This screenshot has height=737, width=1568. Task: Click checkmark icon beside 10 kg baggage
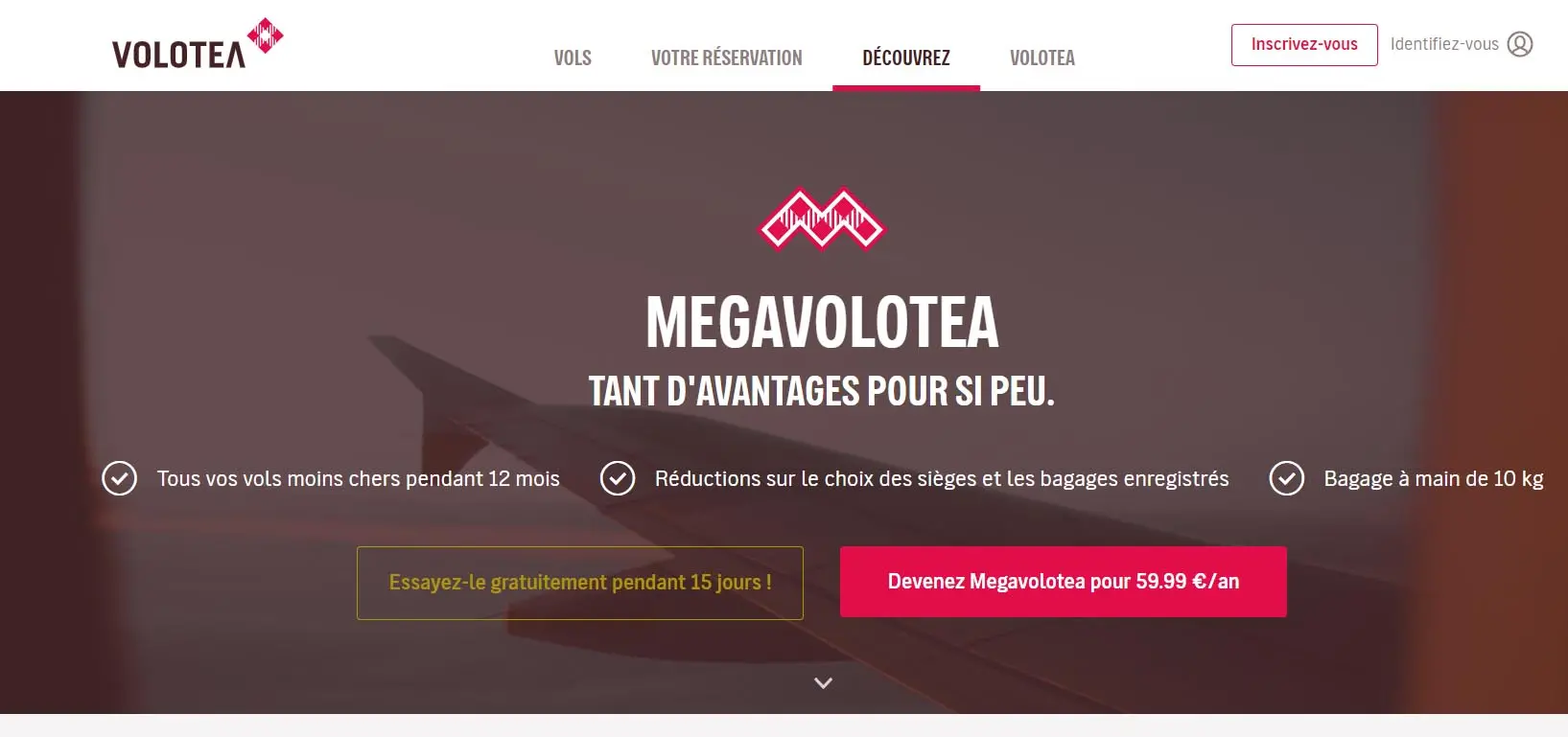click(x=1286, y=478)
